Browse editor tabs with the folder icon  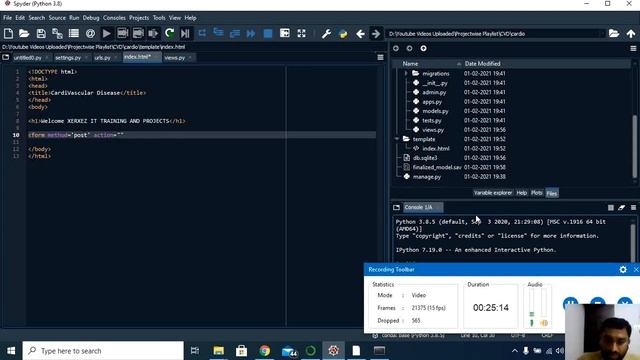(6, 58)
